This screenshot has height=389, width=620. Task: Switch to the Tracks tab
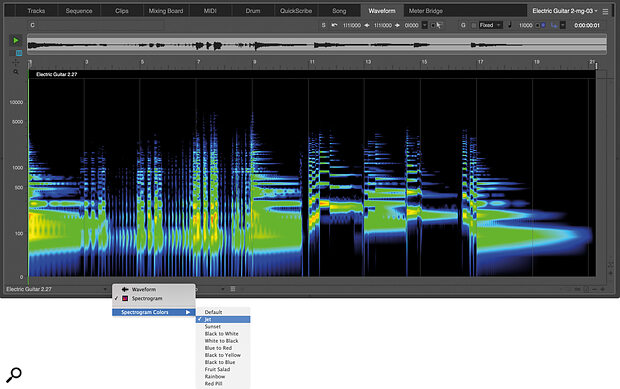[x=36, y=11]
